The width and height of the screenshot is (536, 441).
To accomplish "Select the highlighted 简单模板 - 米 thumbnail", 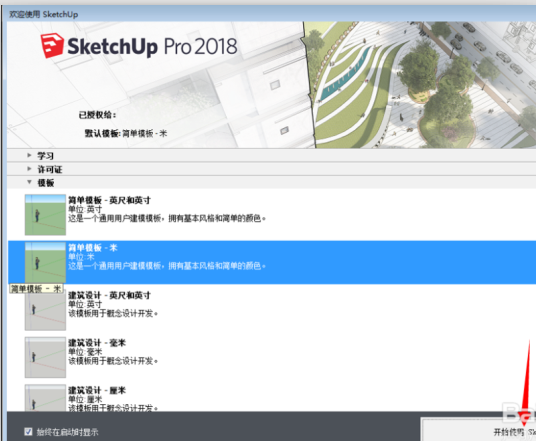I will click(x=45, y=262).
